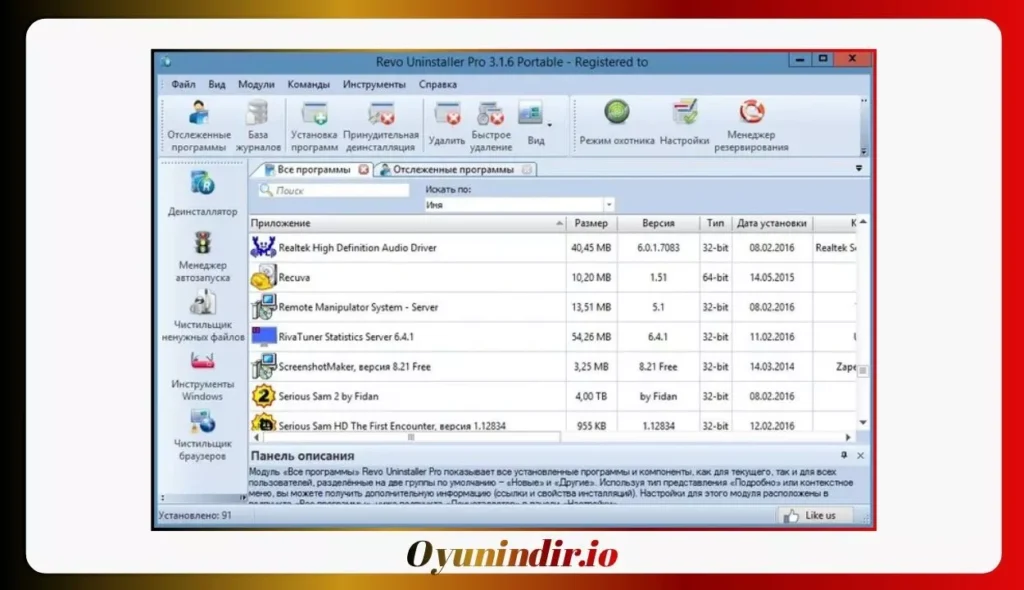Open the Вид menu
1024x590 pixels.
tap(217, 84)
